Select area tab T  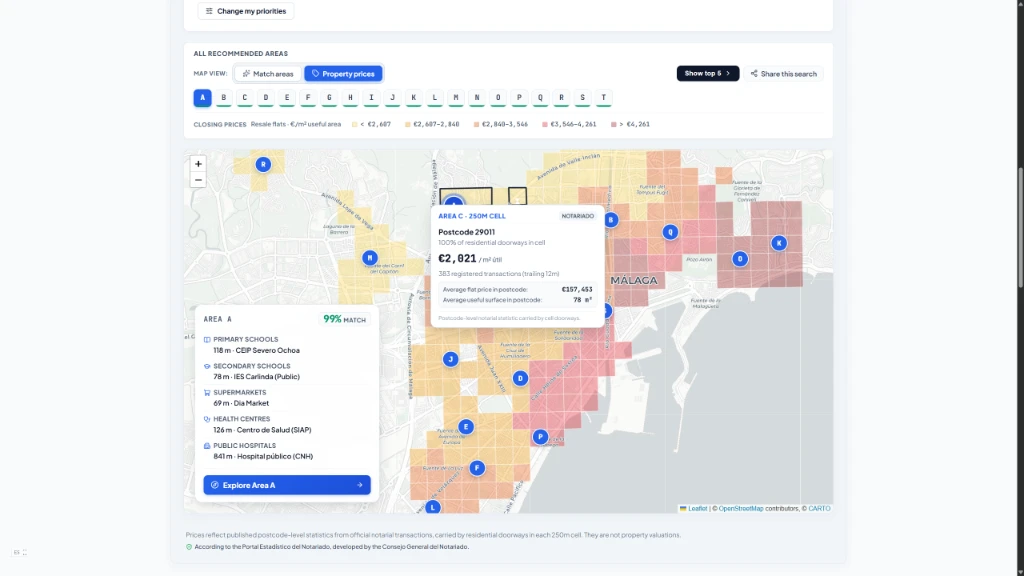(x=603, y=98)
